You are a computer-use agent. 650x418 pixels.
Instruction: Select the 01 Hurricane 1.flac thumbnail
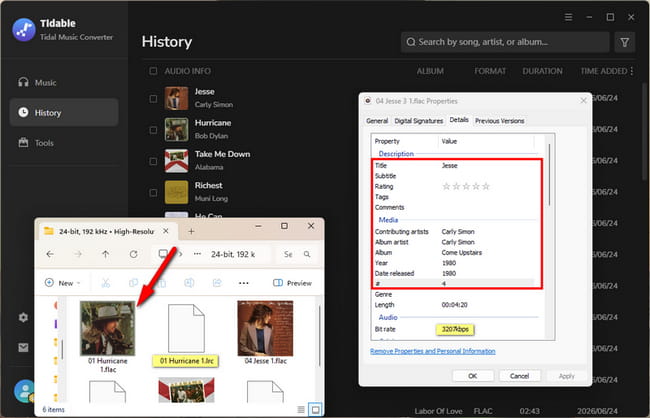(107, 328)
